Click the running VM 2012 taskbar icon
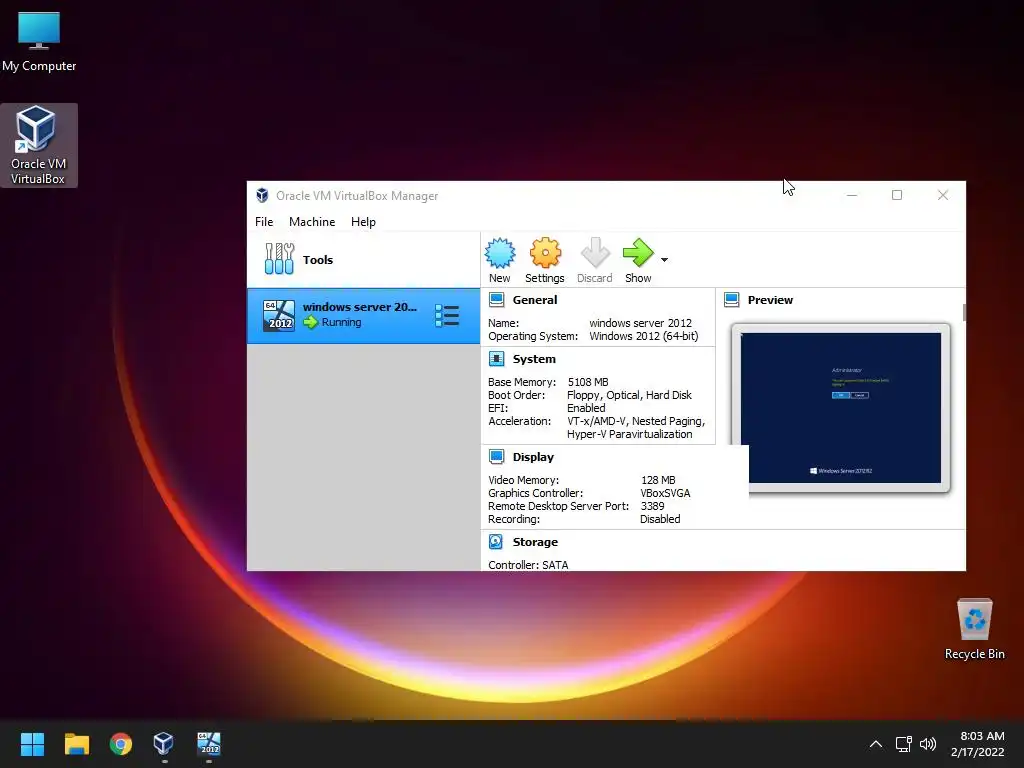 coord(209,743)
